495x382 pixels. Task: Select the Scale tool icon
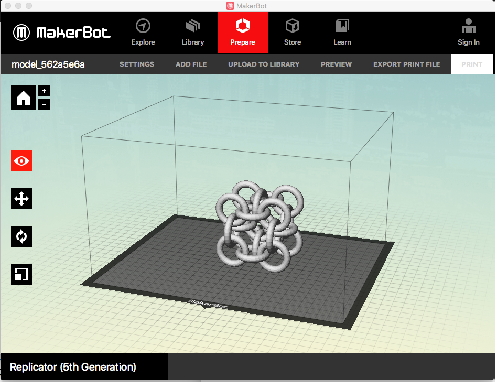click(x=22, y=275)
